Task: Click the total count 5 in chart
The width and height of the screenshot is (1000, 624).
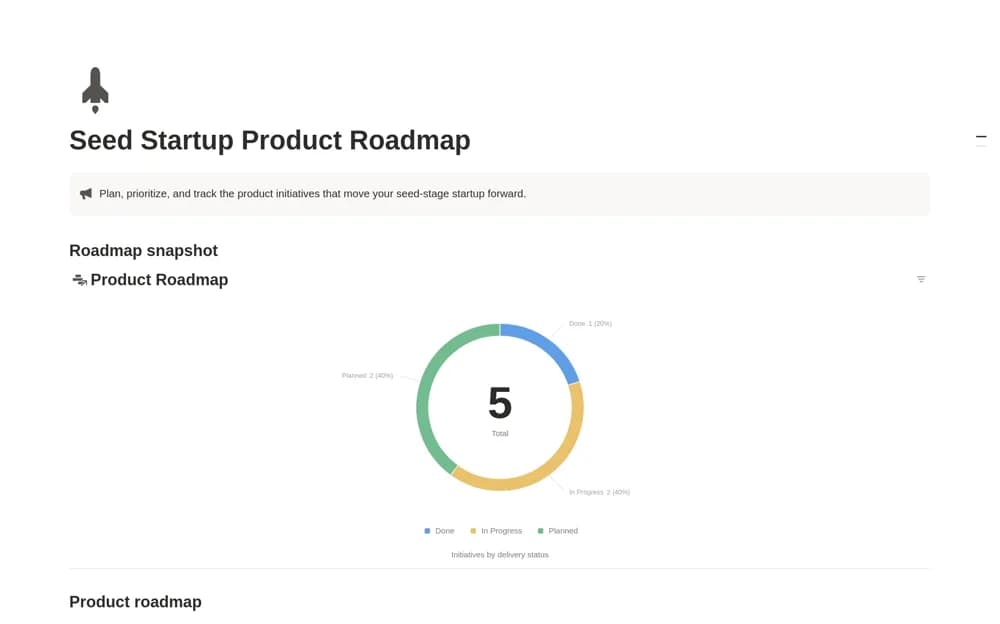Action: pos(500,403)
